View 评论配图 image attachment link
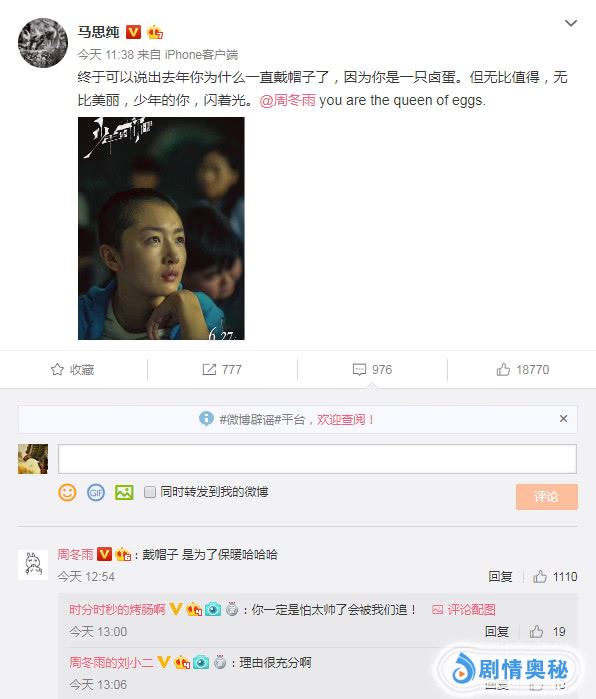Viewport: 596px width, 699px height. coord(464,609)
